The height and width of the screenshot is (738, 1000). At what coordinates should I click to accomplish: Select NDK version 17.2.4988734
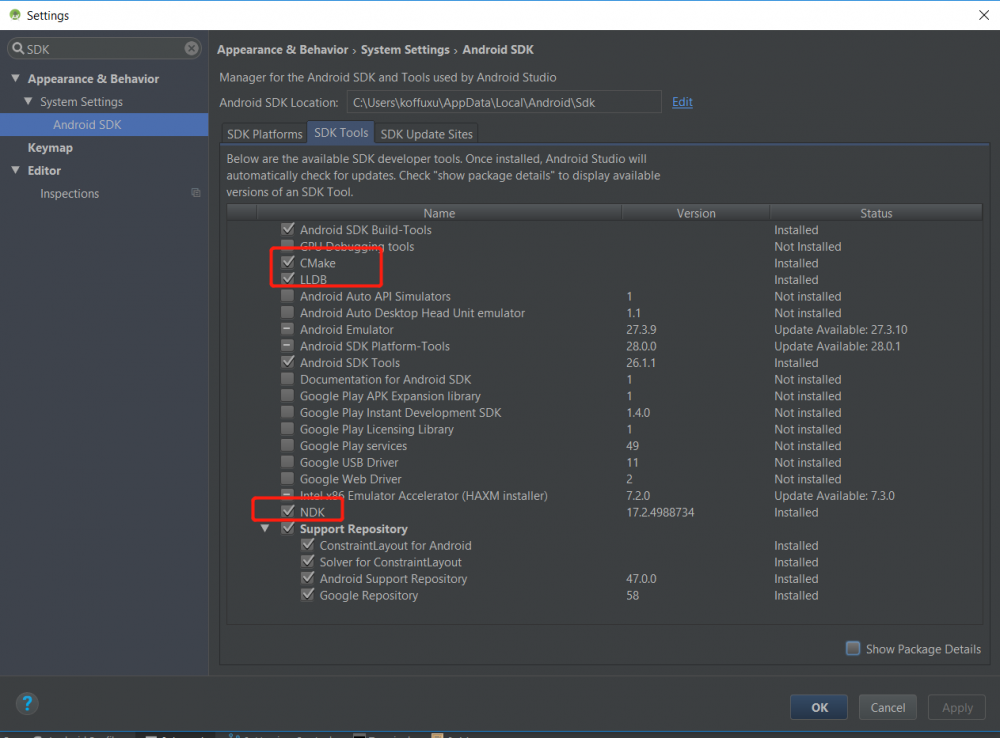(x=660, y=512)
